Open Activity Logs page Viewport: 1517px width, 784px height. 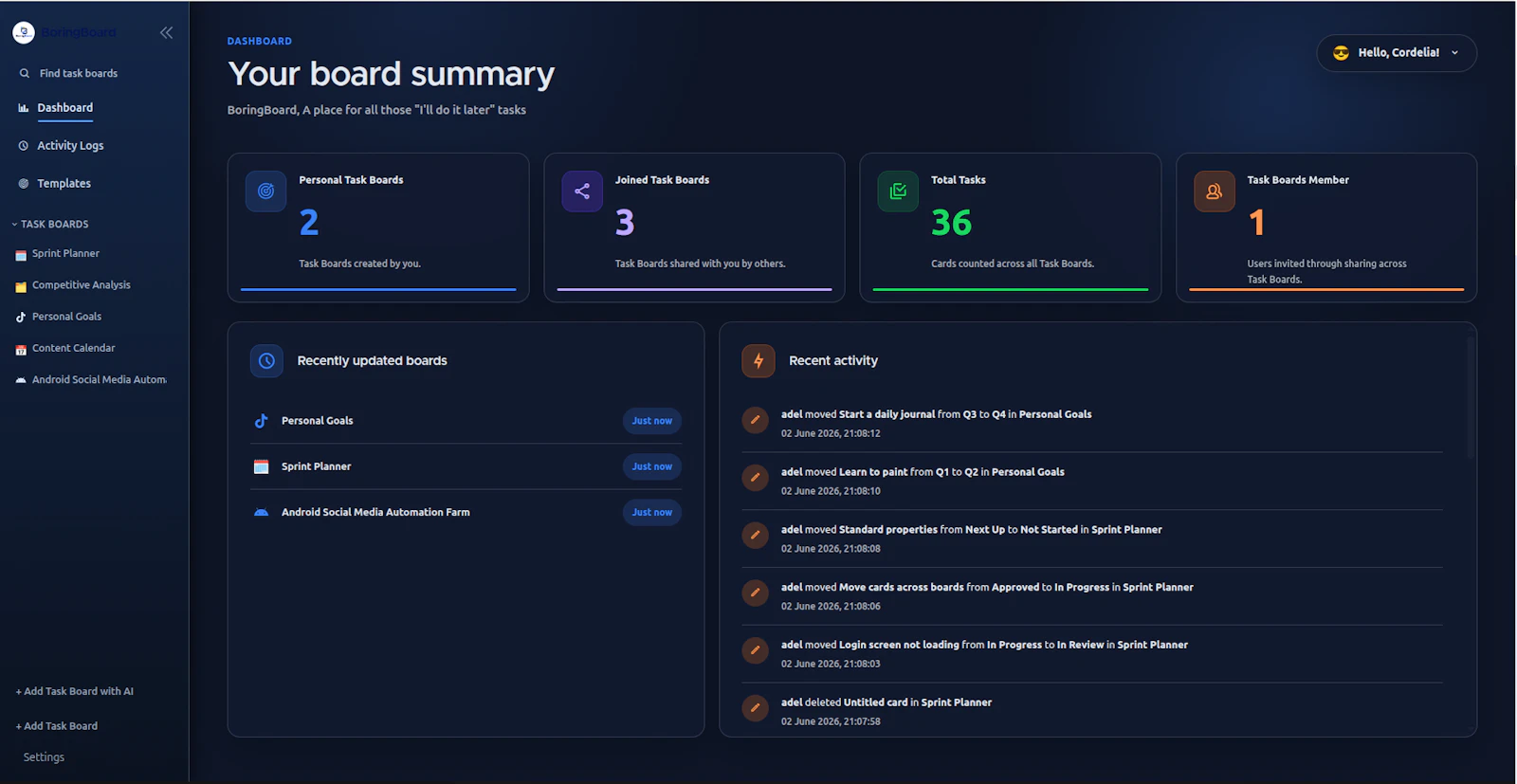click(70, 146)
